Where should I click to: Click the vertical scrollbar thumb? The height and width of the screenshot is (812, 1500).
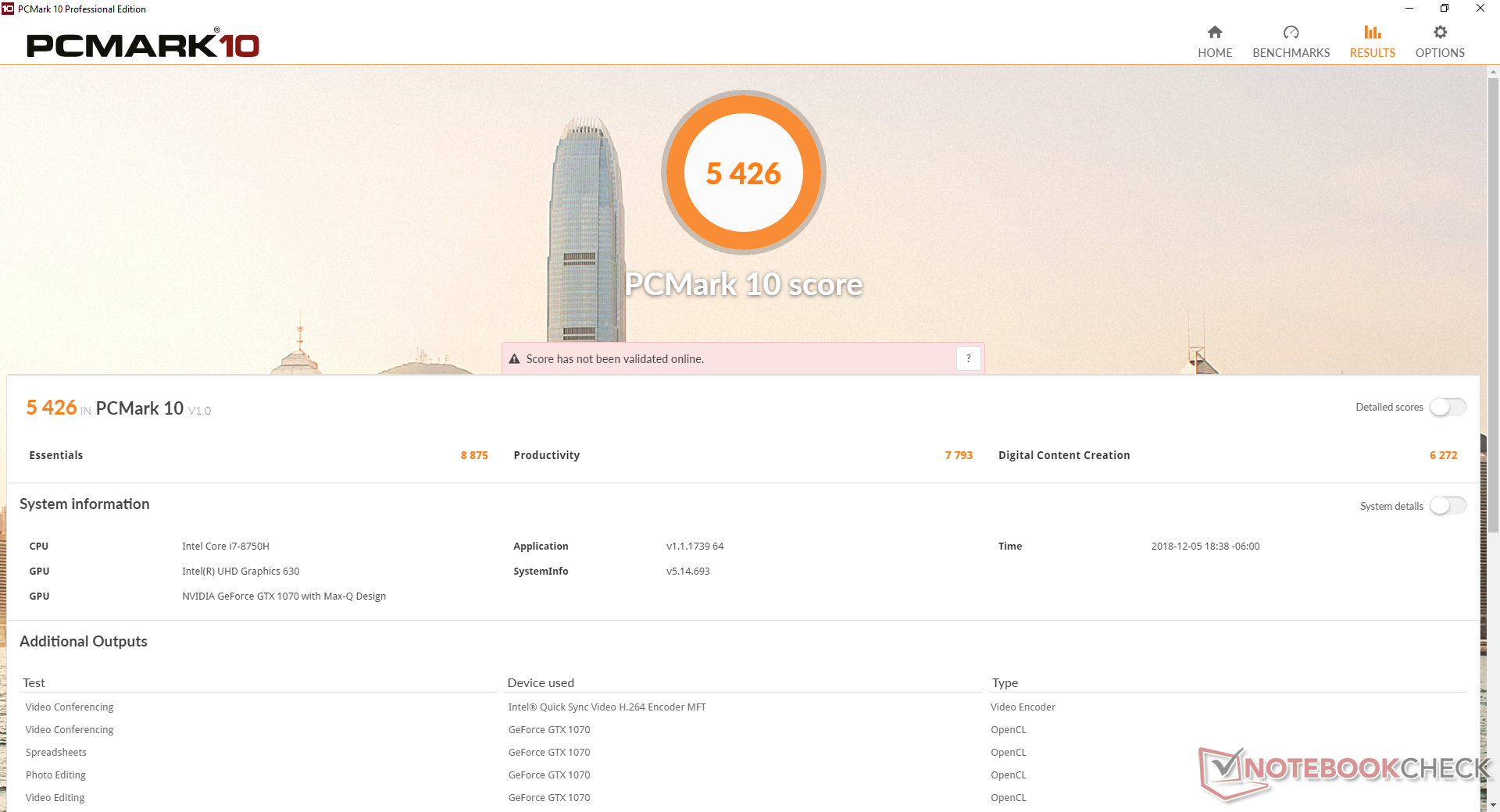(1493, 304)
